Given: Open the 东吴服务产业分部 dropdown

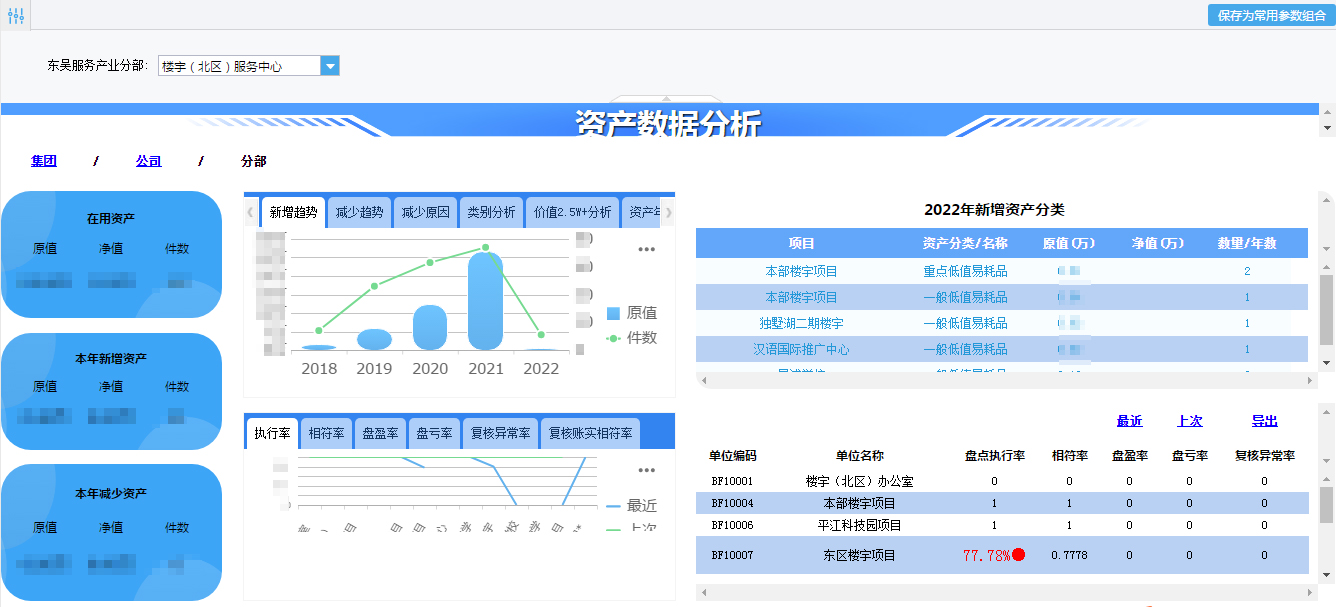Looking at the screenshot, I should pos(329,64).
